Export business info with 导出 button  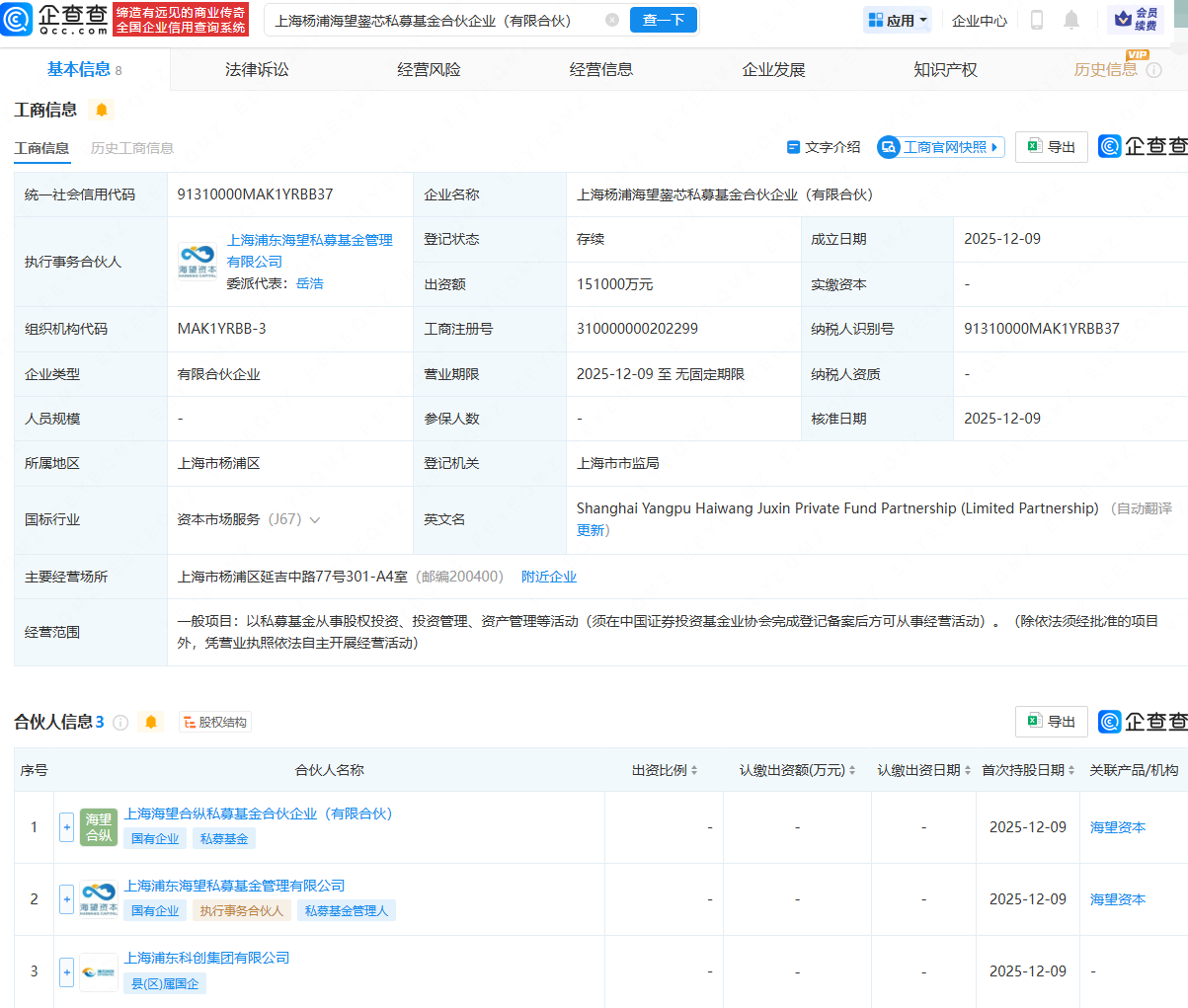1052,147
